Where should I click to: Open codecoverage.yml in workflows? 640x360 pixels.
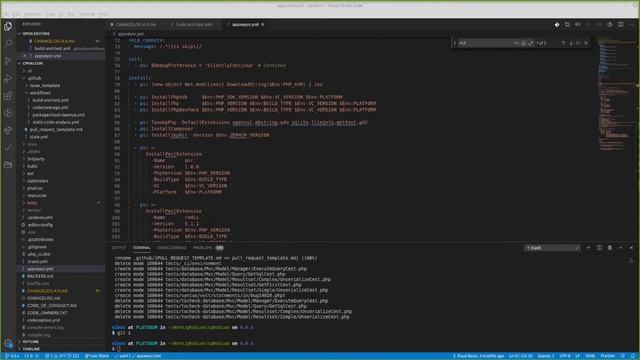50,107
